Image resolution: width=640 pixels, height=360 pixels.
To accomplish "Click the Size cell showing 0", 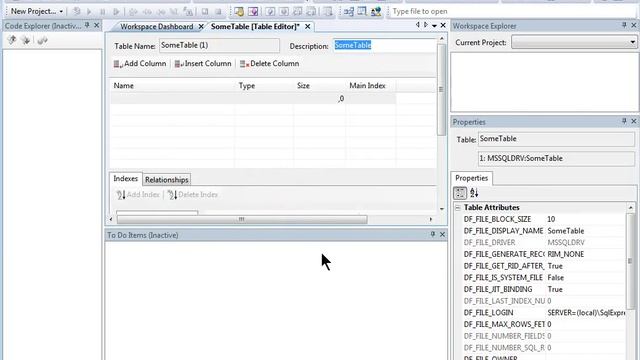I will [320, 98].
